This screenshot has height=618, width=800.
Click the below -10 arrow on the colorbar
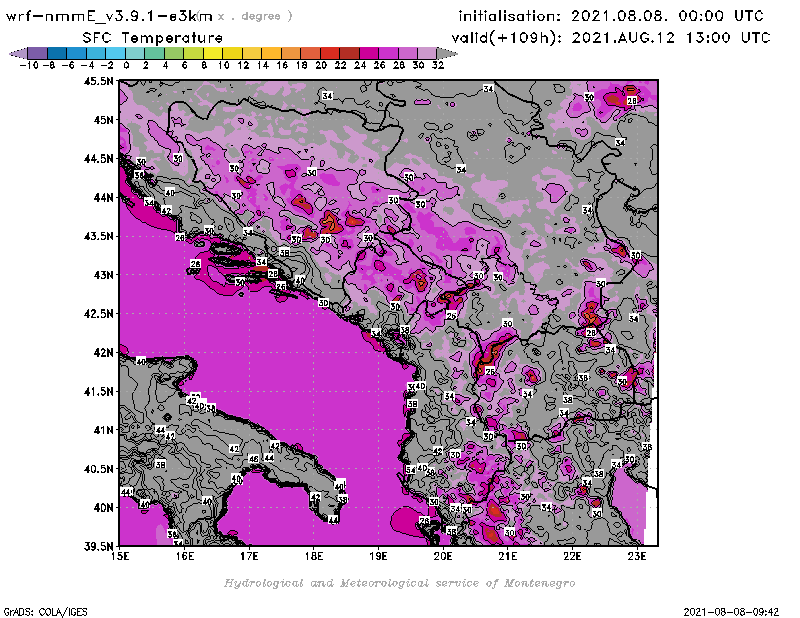coord(18,53)
